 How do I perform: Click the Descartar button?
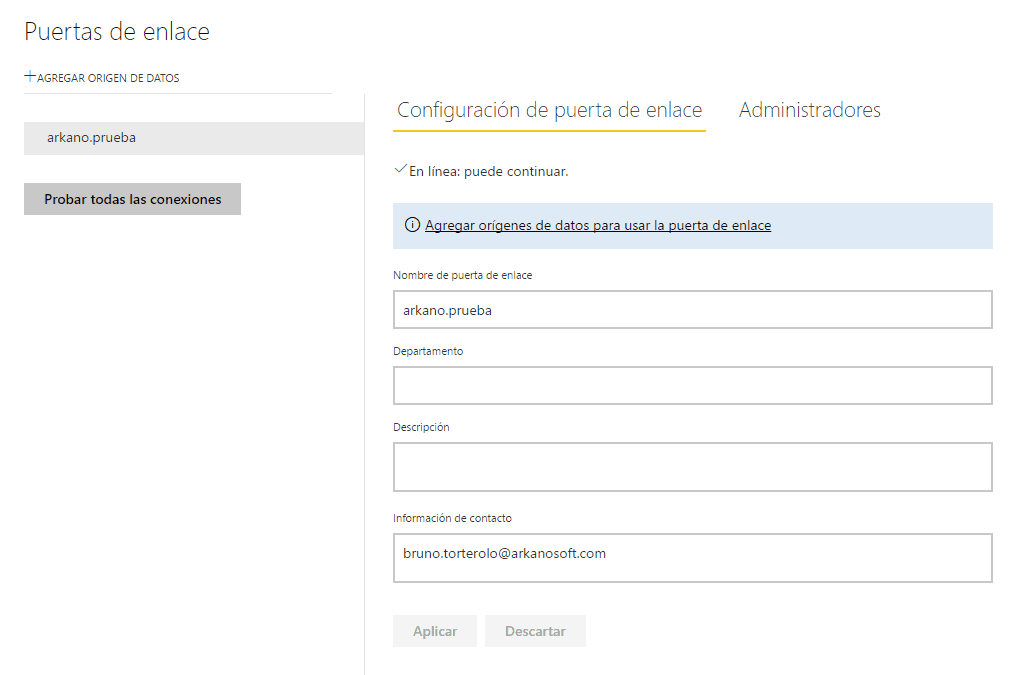pos(535,631)
